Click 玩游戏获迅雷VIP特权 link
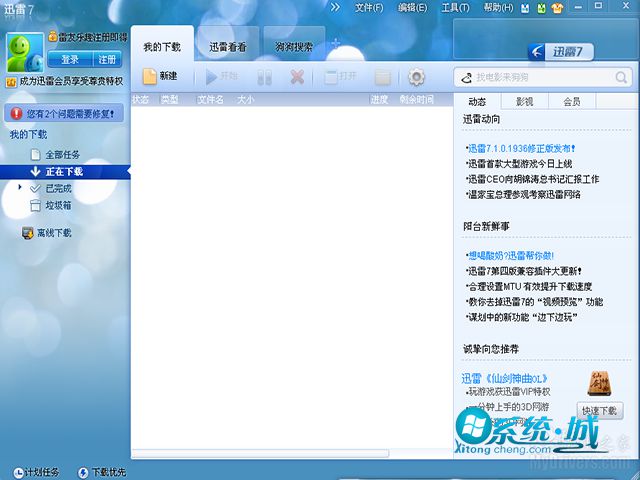The width and height of the screenshot is (640, 480). tap(508, 392)
